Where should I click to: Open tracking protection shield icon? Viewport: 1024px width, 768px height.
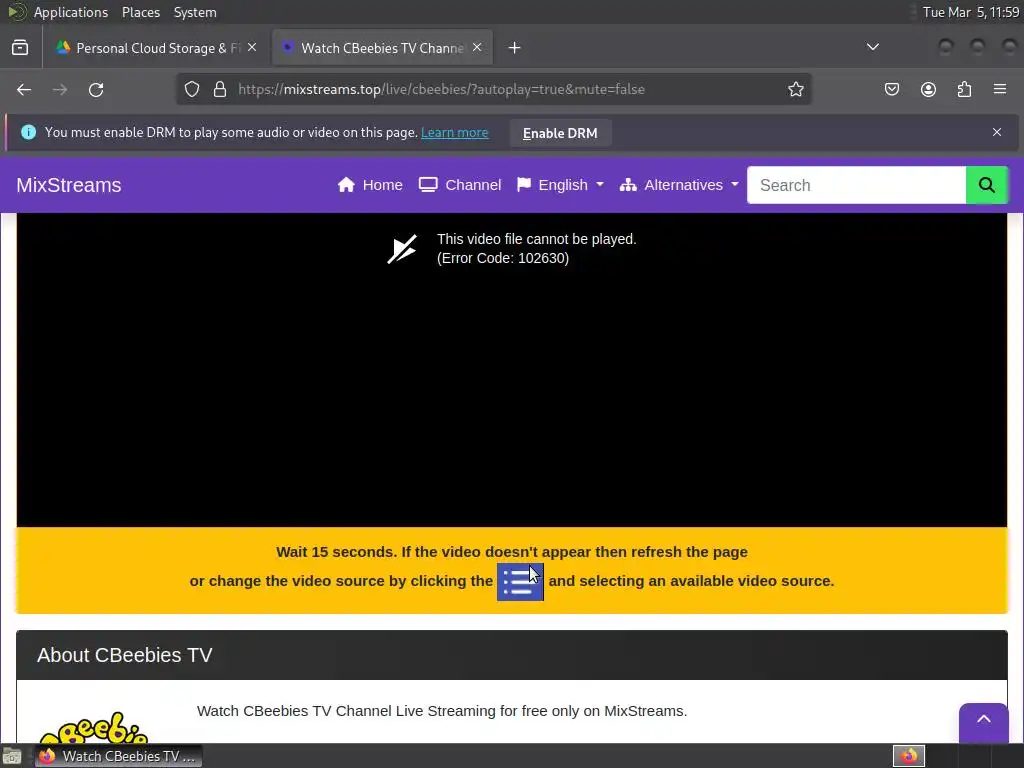click(191, 89)
